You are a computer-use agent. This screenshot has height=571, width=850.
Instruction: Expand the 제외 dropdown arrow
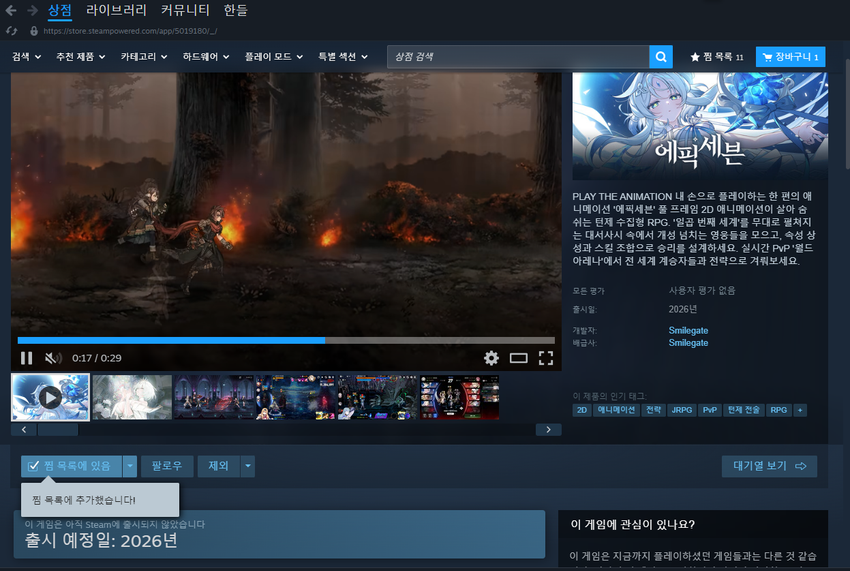point(248,466)
